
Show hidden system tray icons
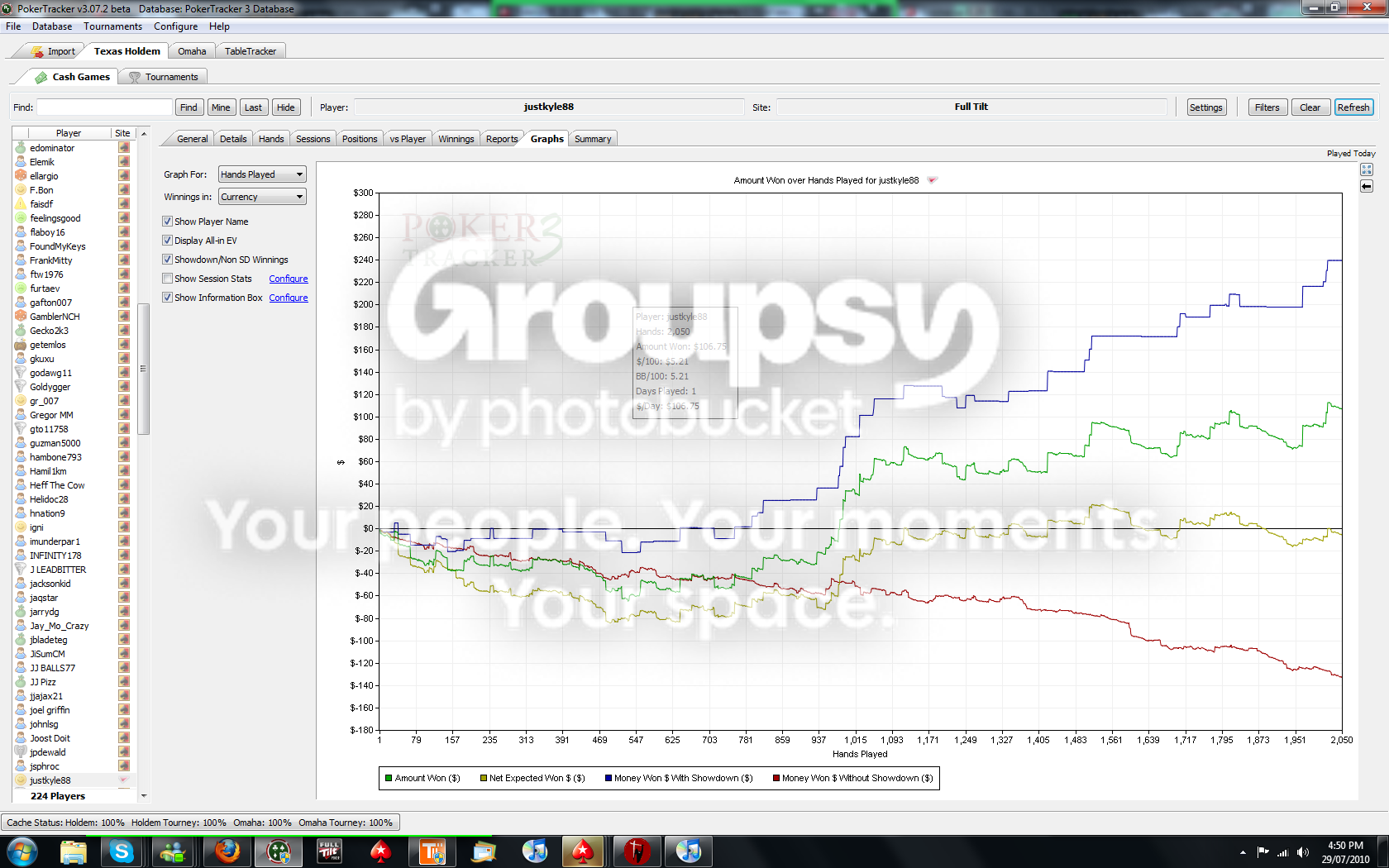pyautogui.click(x=1243, y=852)
